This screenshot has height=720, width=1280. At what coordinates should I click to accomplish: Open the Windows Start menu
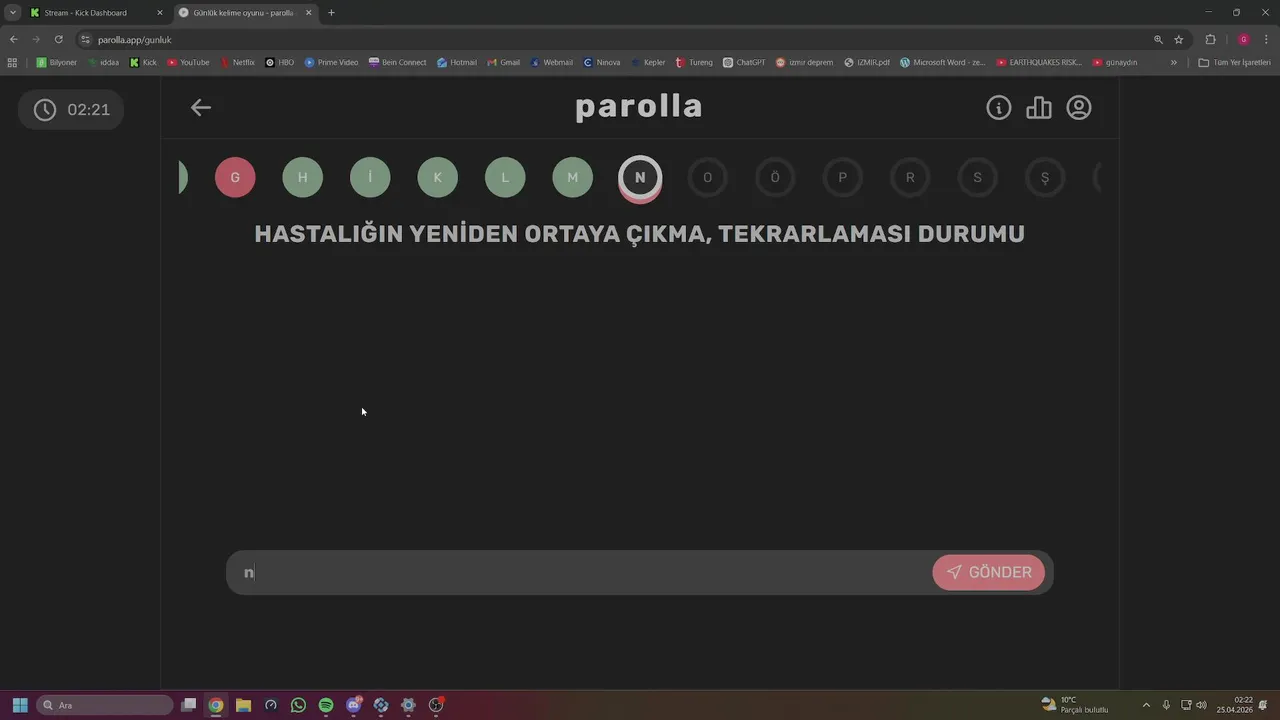click(x=20, y=705)
